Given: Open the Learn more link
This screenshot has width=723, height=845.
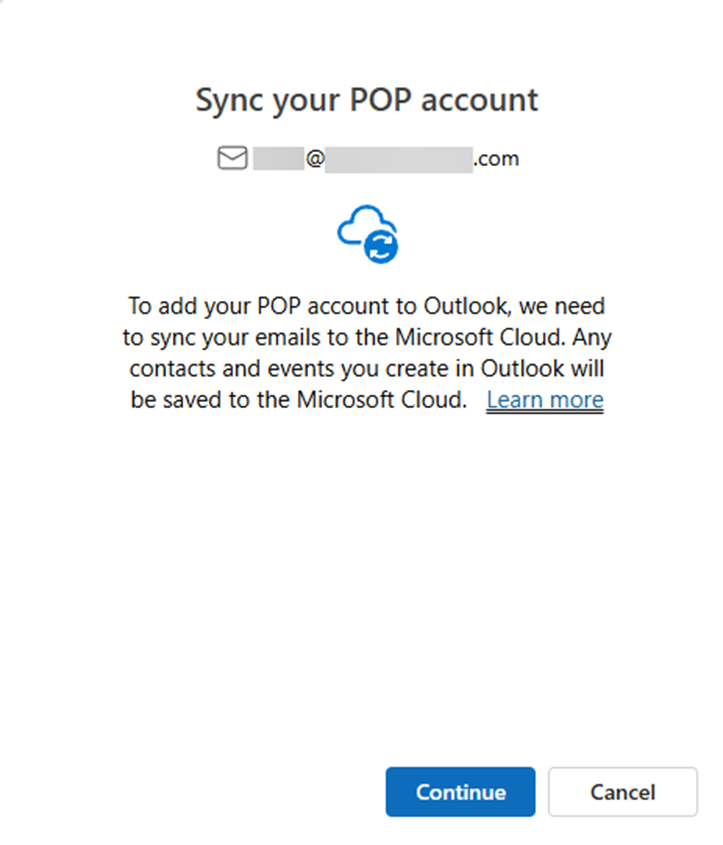Looking at the screenshot, I should tap(545, 400).
